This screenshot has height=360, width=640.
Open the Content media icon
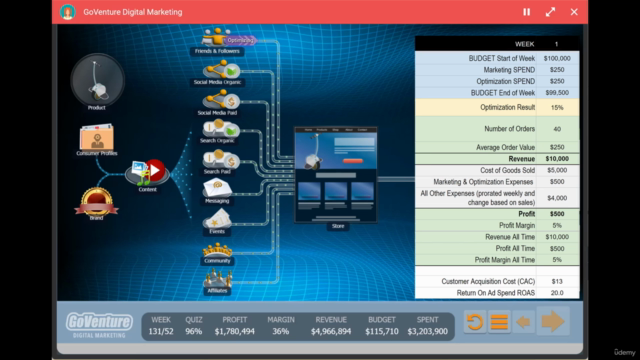(147, 173)
